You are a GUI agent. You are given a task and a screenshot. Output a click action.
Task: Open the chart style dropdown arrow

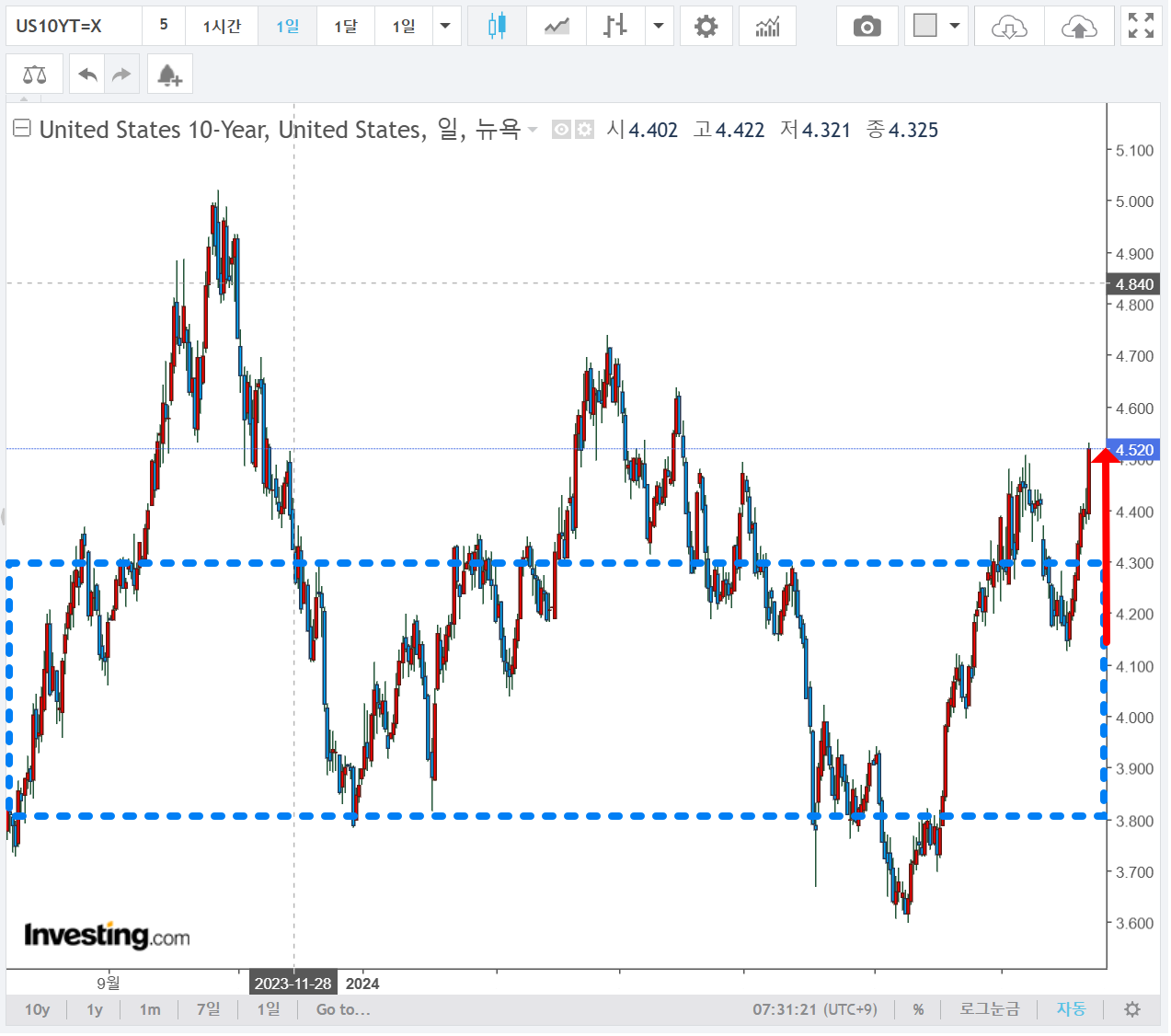pos(659,27)
